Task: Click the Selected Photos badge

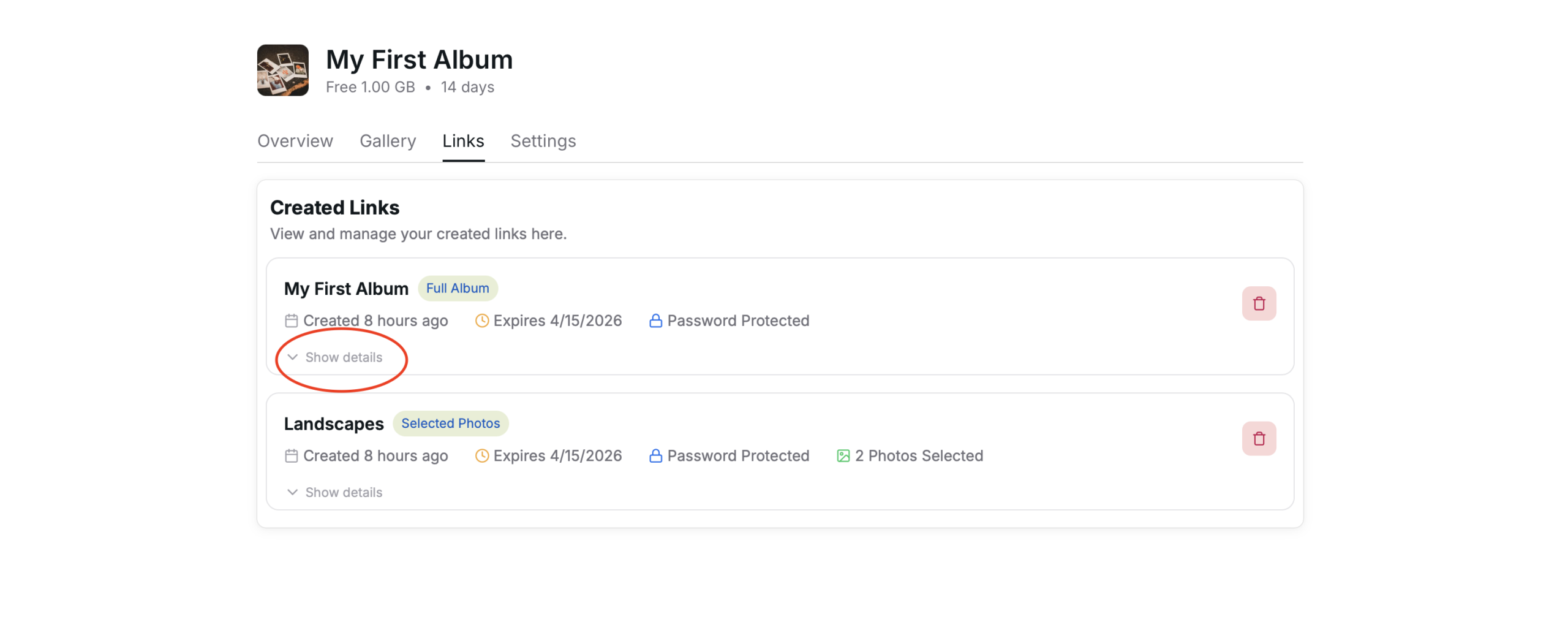Action: click(x=450, y=423)
